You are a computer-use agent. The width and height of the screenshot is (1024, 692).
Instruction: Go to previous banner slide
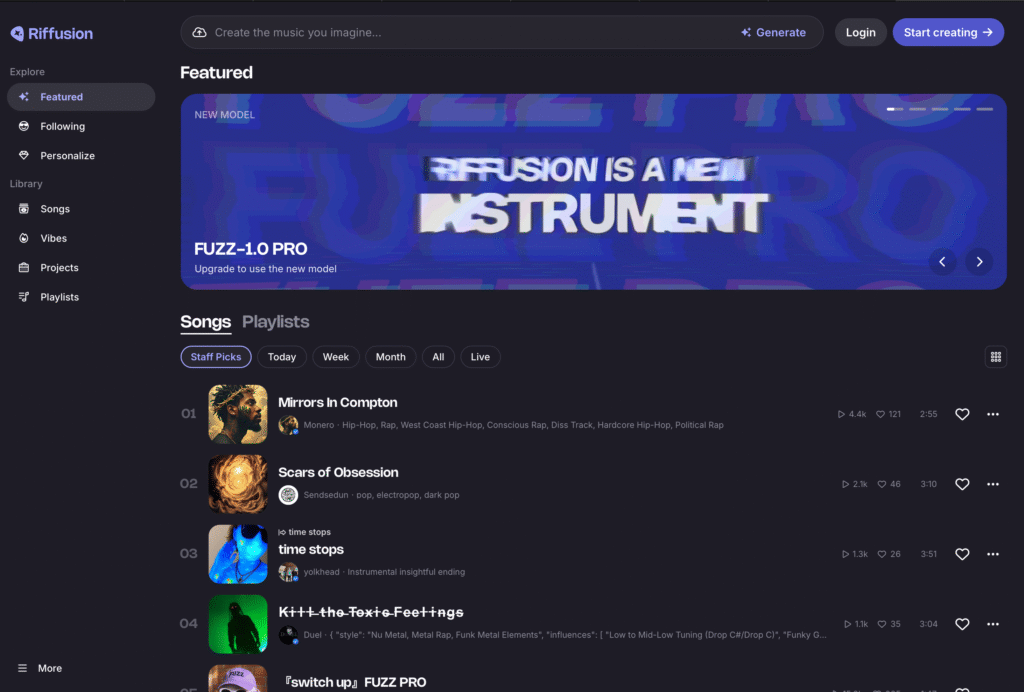942,262
